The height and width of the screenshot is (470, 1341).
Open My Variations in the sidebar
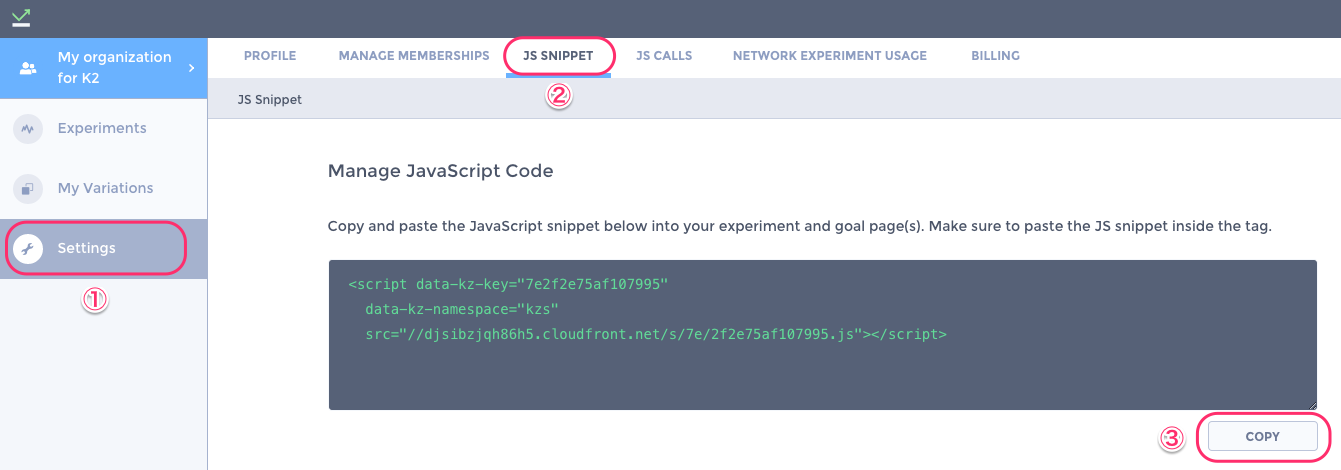click(x=104, y=189)
